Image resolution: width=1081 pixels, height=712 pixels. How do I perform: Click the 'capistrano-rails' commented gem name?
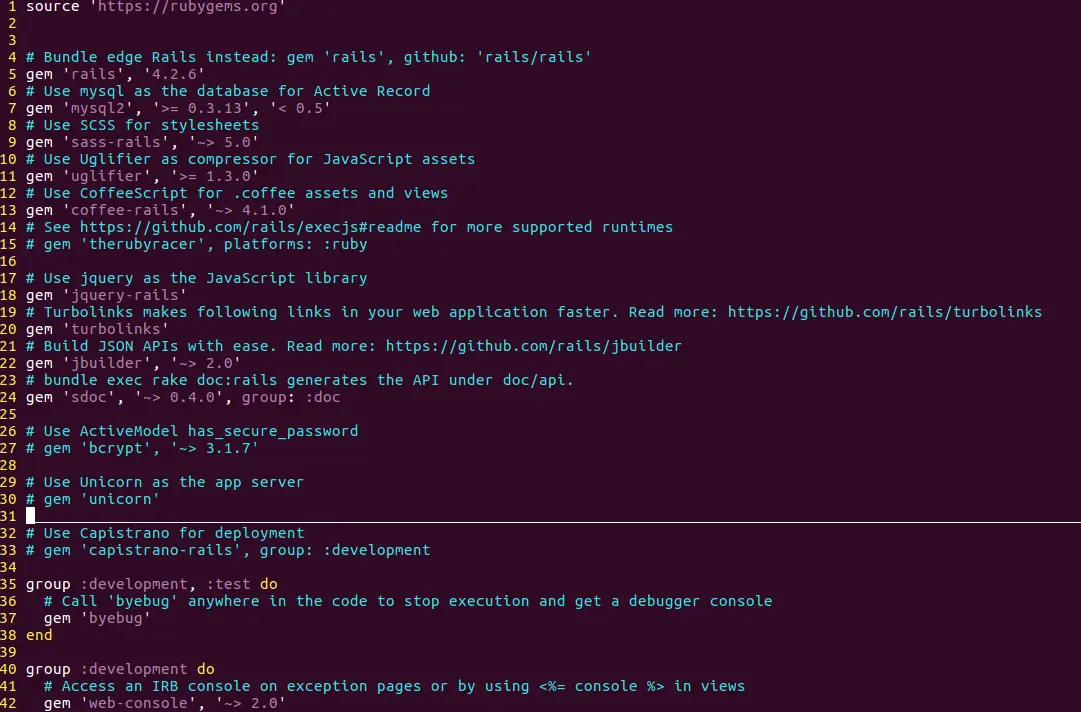point(161,550)
